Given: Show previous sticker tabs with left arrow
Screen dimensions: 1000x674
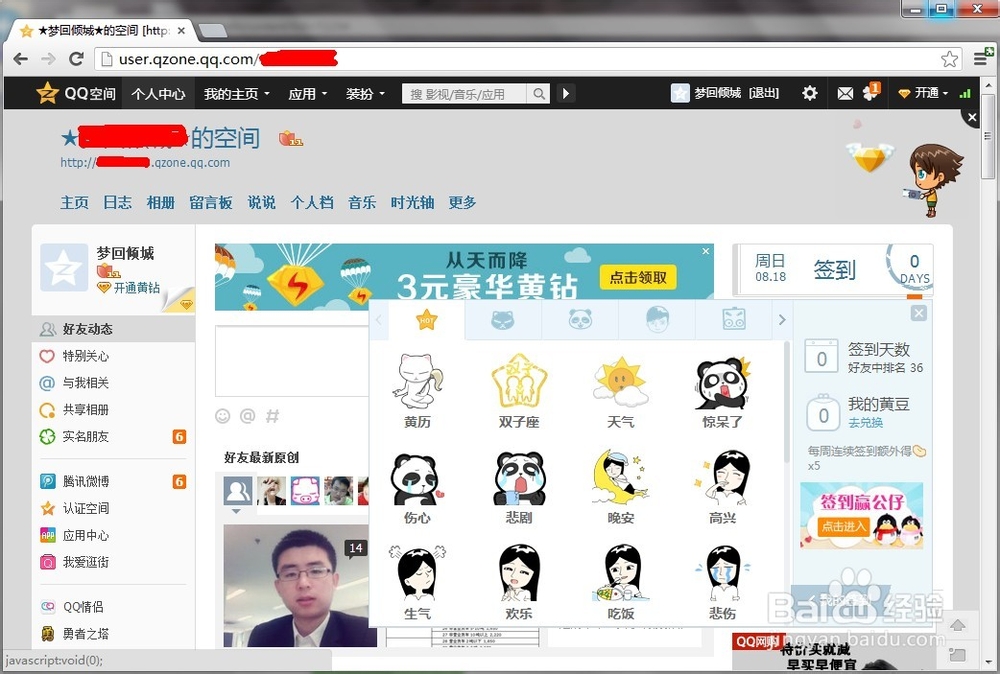Looking at the screenshot, I should 379,319.
